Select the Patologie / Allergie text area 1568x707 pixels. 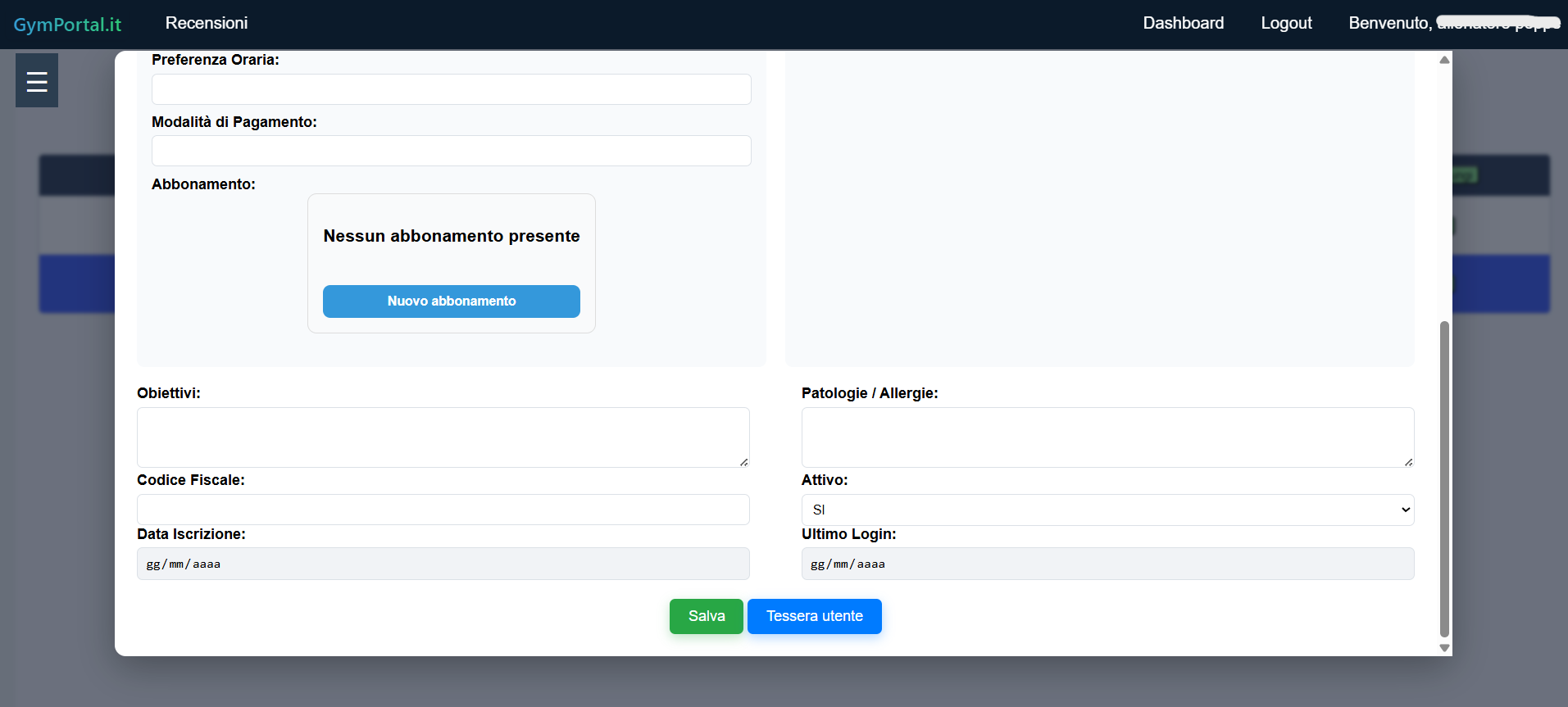(x=1107, y=437)
